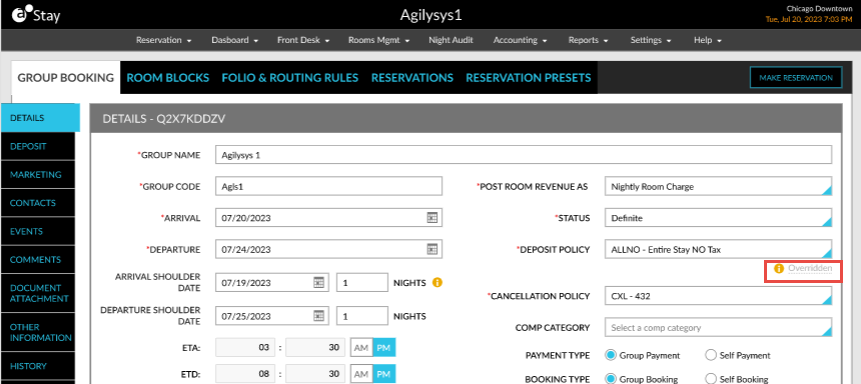Screen dimensions: 861x384
Task: Select Group Booking radio button
Action: [x=611, y=379]
